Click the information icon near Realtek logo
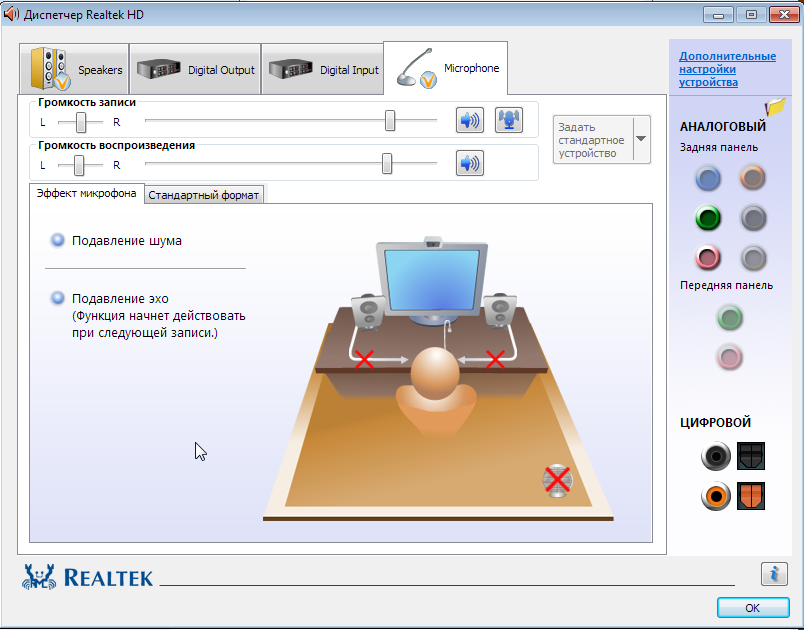The image size is (804, 630). tap(773, 574)
